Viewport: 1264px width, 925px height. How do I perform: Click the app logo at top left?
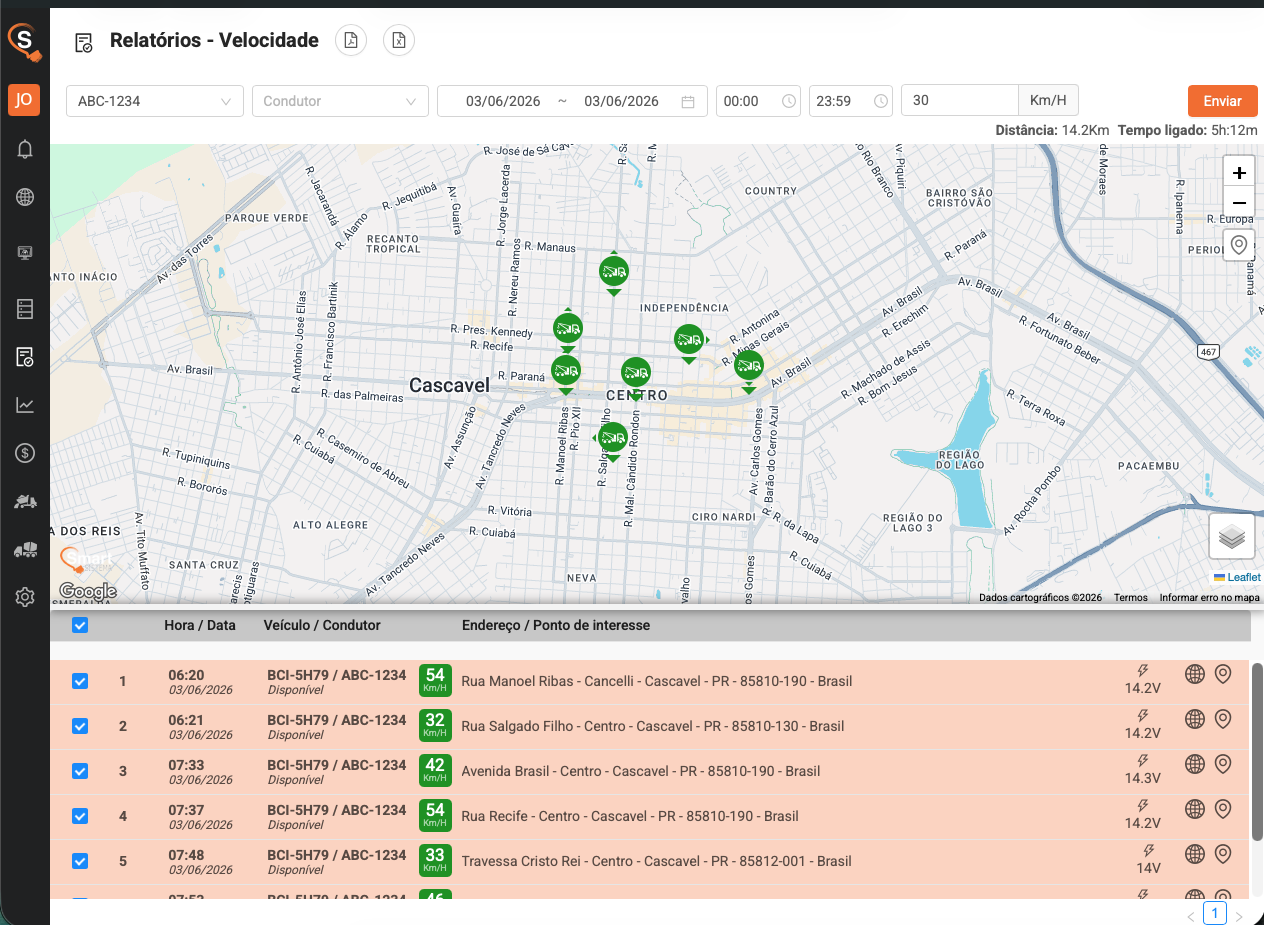tap(23, 42)
